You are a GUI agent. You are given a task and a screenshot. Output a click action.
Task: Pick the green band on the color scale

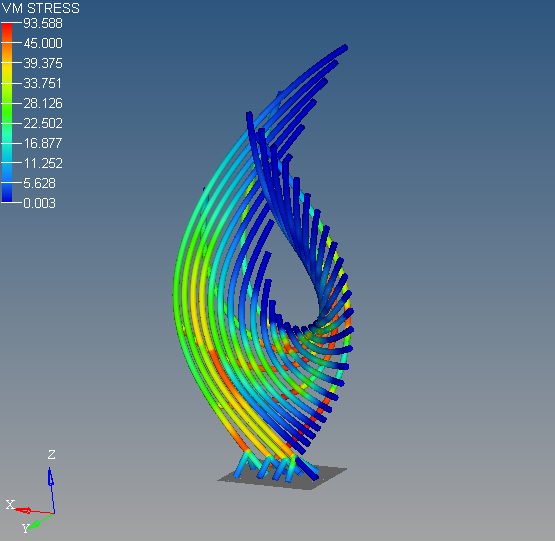click(x=7, y=113)
